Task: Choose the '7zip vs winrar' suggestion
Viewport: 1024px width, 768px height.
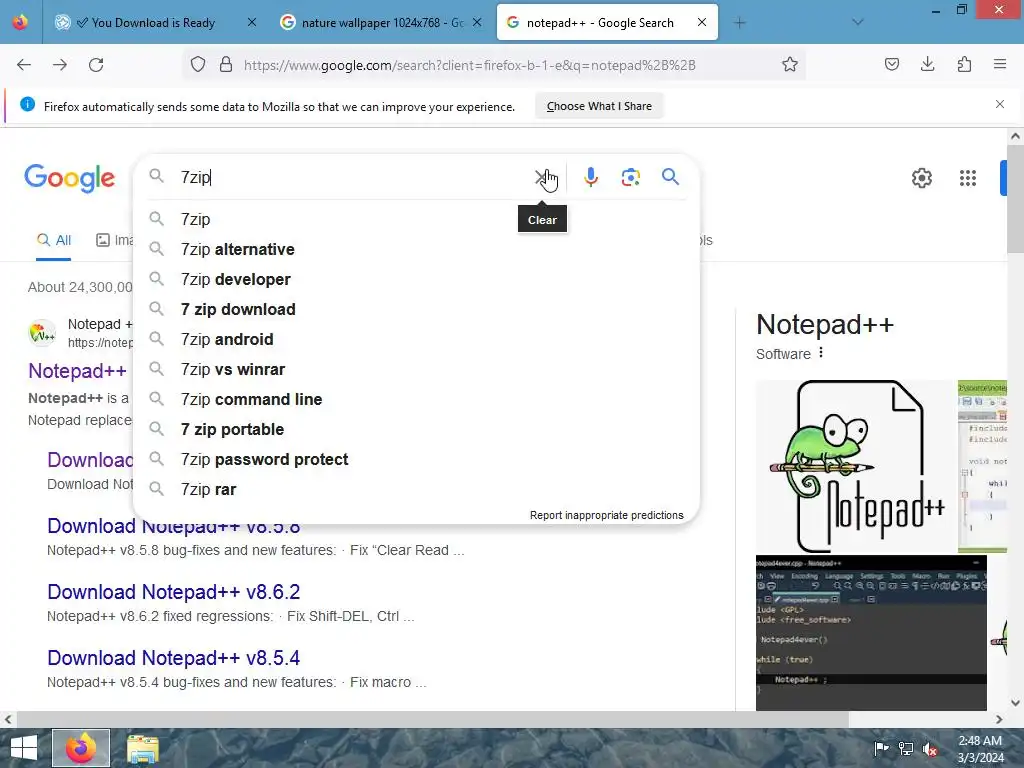Action: pyautogui.click(x=416, y=370)
